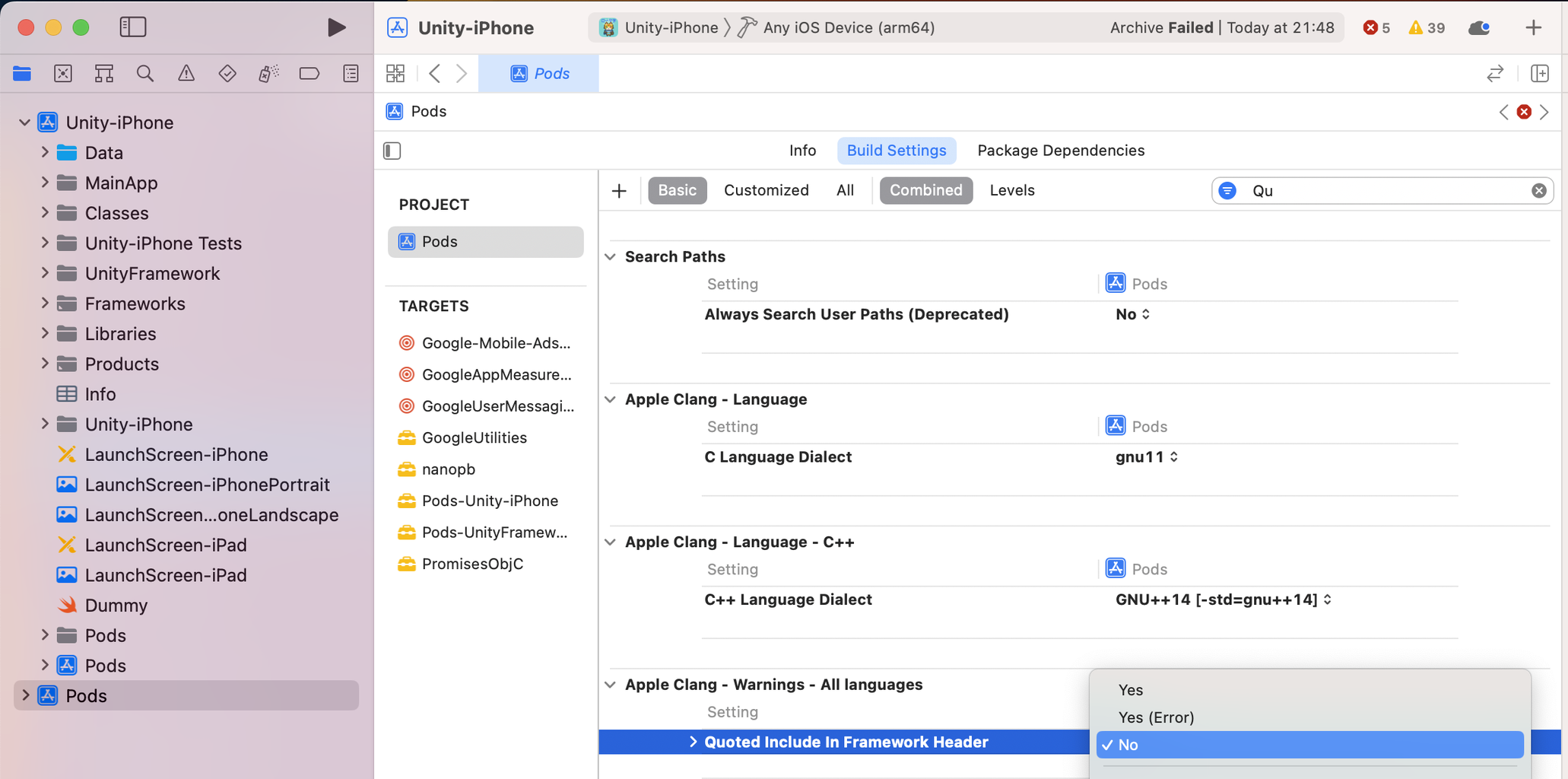Open the Breakpoint navigator tag icon
This screenshot has width=1568, height=779.
click(309, 73)
